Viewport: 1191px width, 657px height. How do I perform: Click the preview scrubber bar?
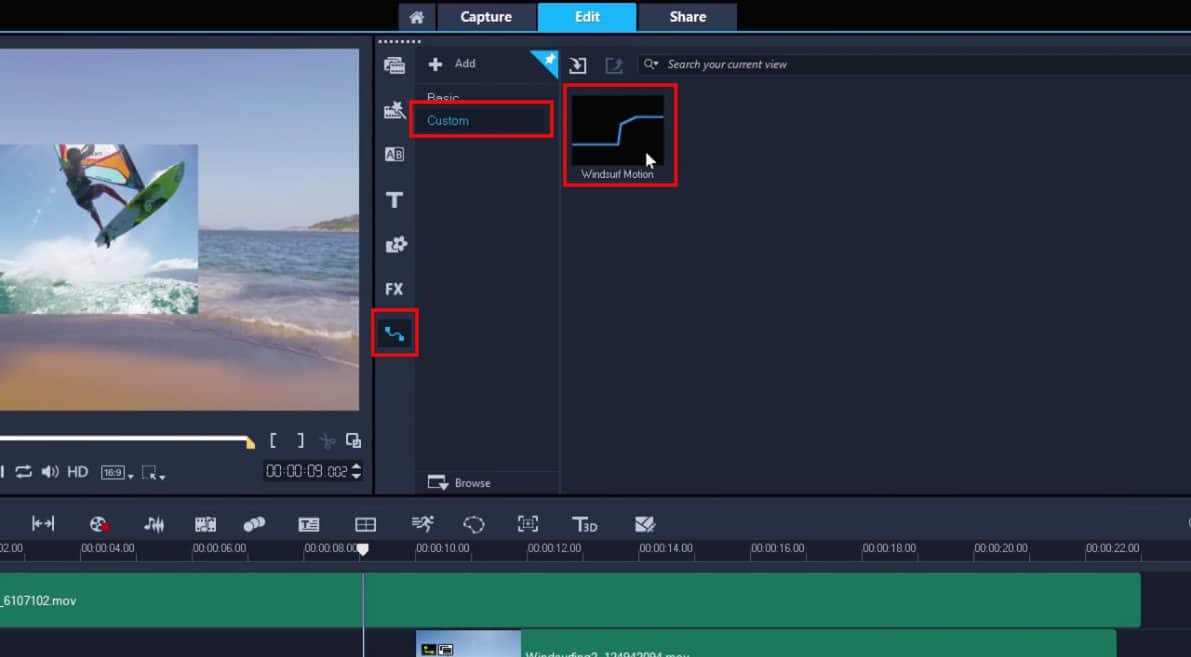coord(125,438)
